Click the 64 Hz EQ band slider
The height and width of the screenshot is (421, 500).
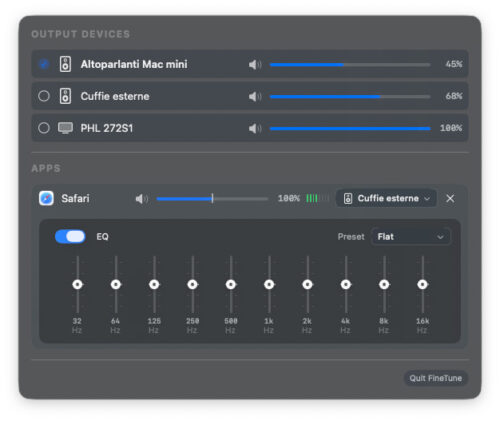(x=116, y=284)
